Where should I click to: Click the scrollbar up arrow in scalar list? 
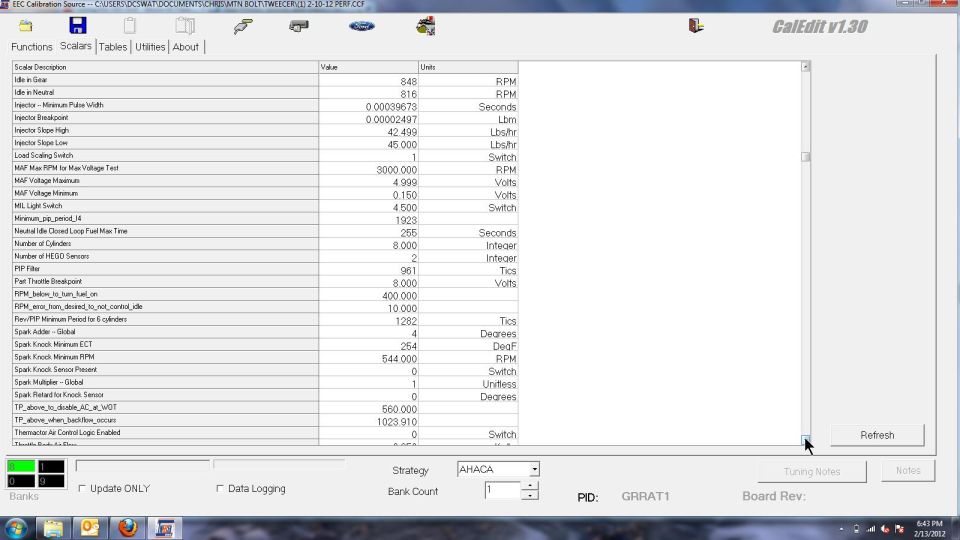tap(806, 66)
